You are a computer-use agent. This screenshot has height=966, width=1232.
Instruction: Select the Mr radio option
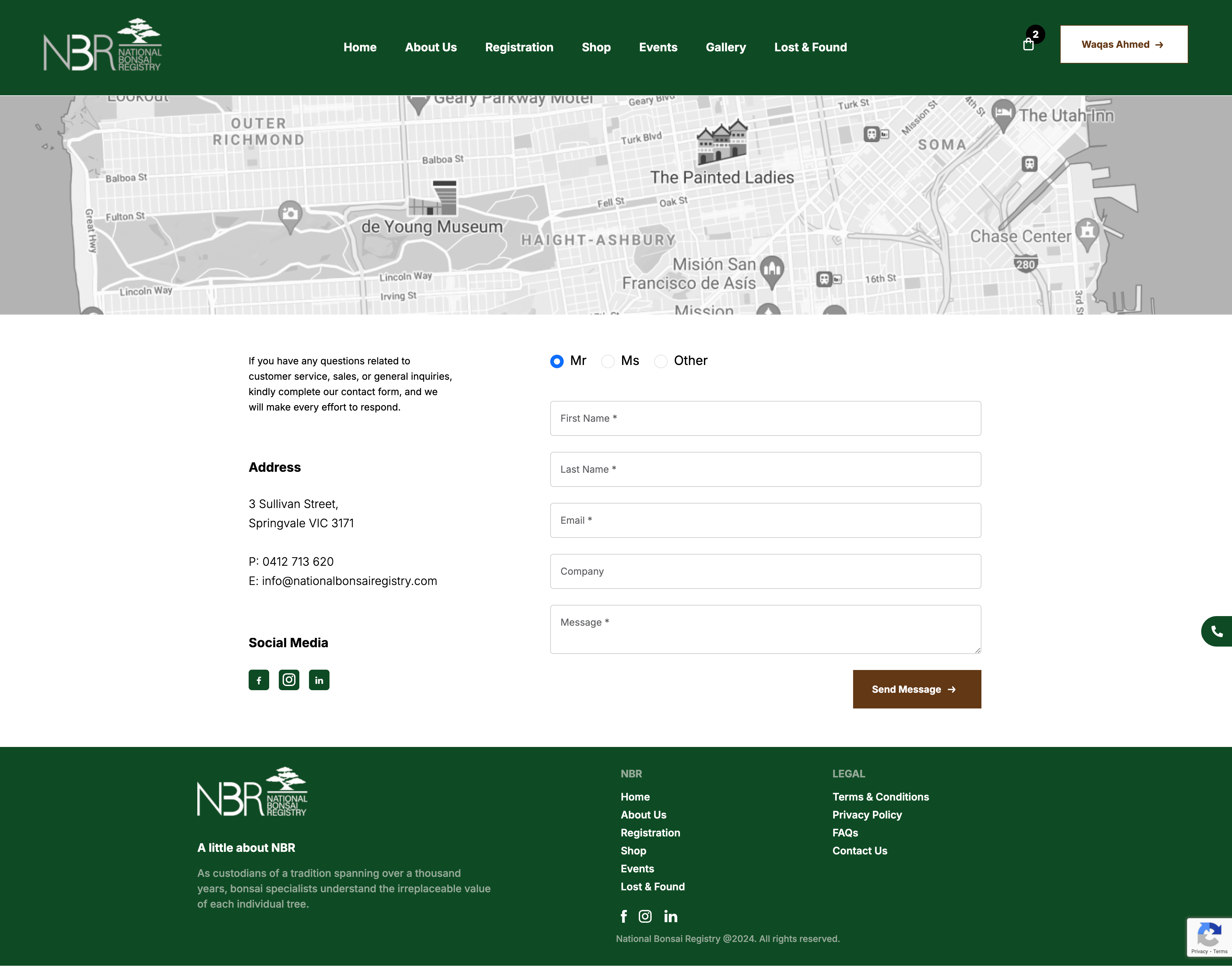click(x=557, y=361)
